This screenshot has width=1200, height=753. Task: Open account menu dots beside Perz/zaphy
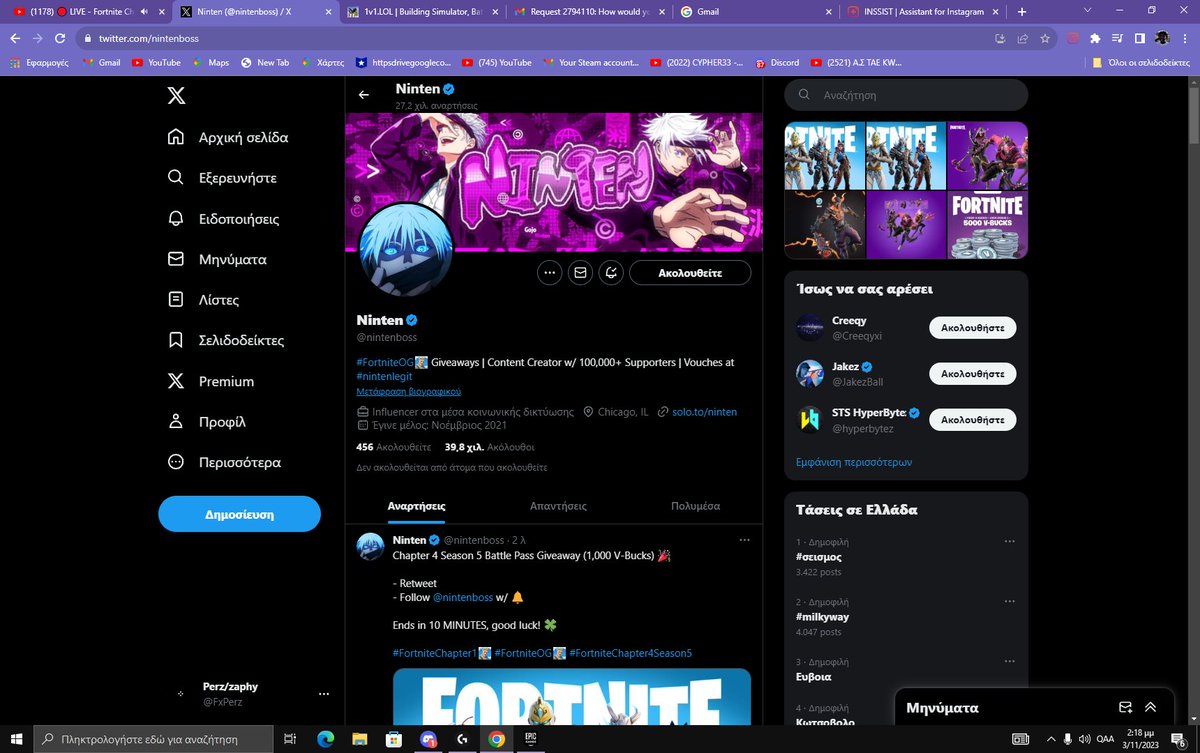[x=323, y=694]
